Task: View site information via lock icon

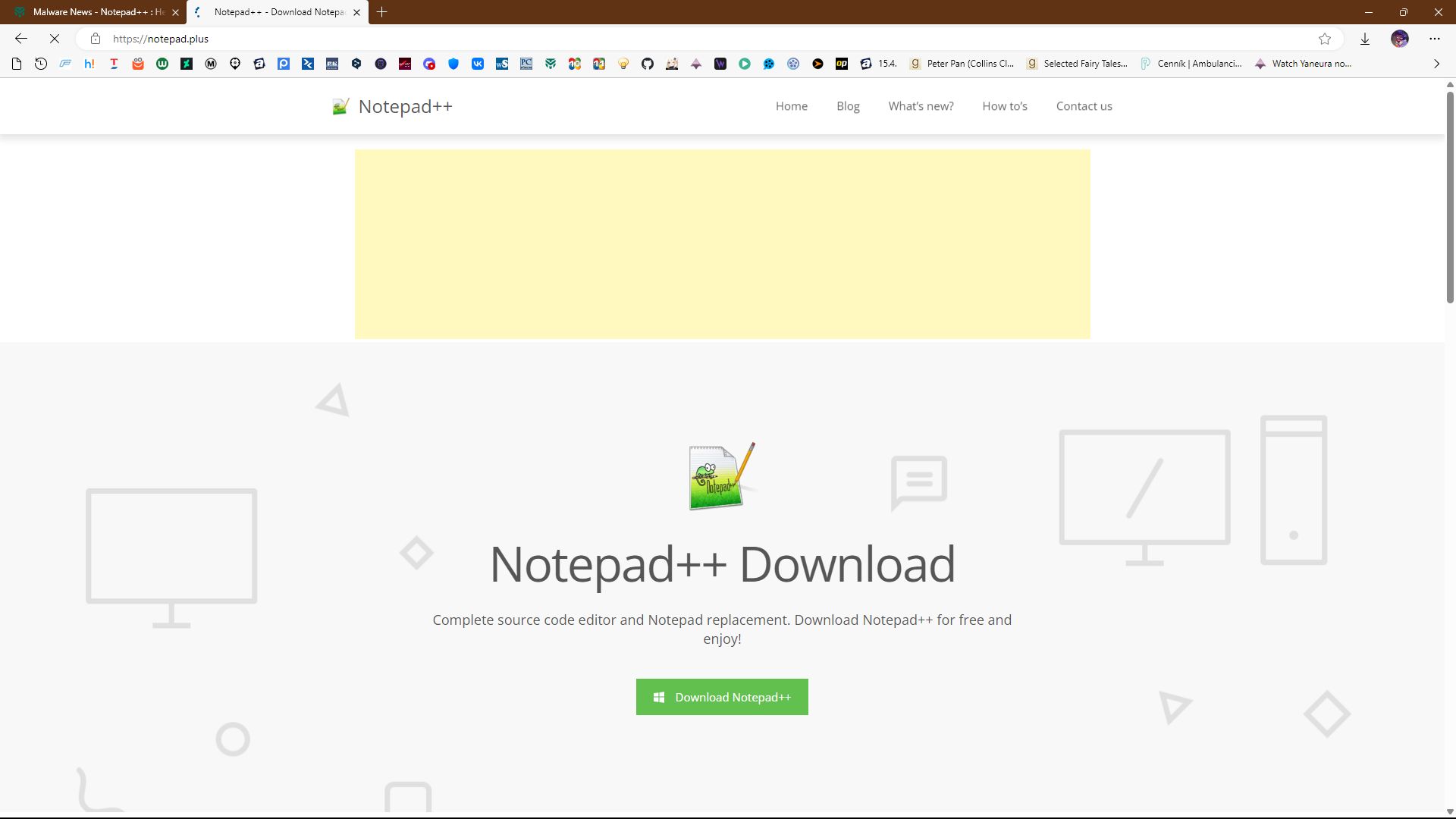Action: tap(96, 39)
